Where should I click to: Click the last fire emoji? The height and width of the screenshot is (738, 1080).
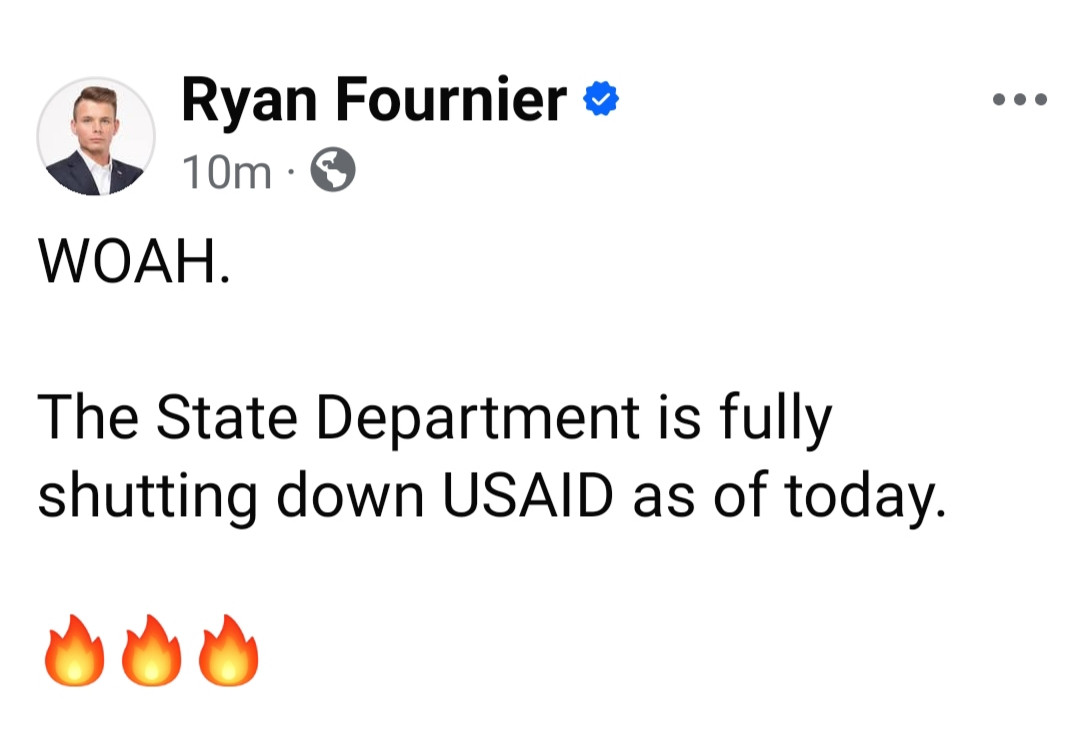pyautogui.click(x=228, y=651)
